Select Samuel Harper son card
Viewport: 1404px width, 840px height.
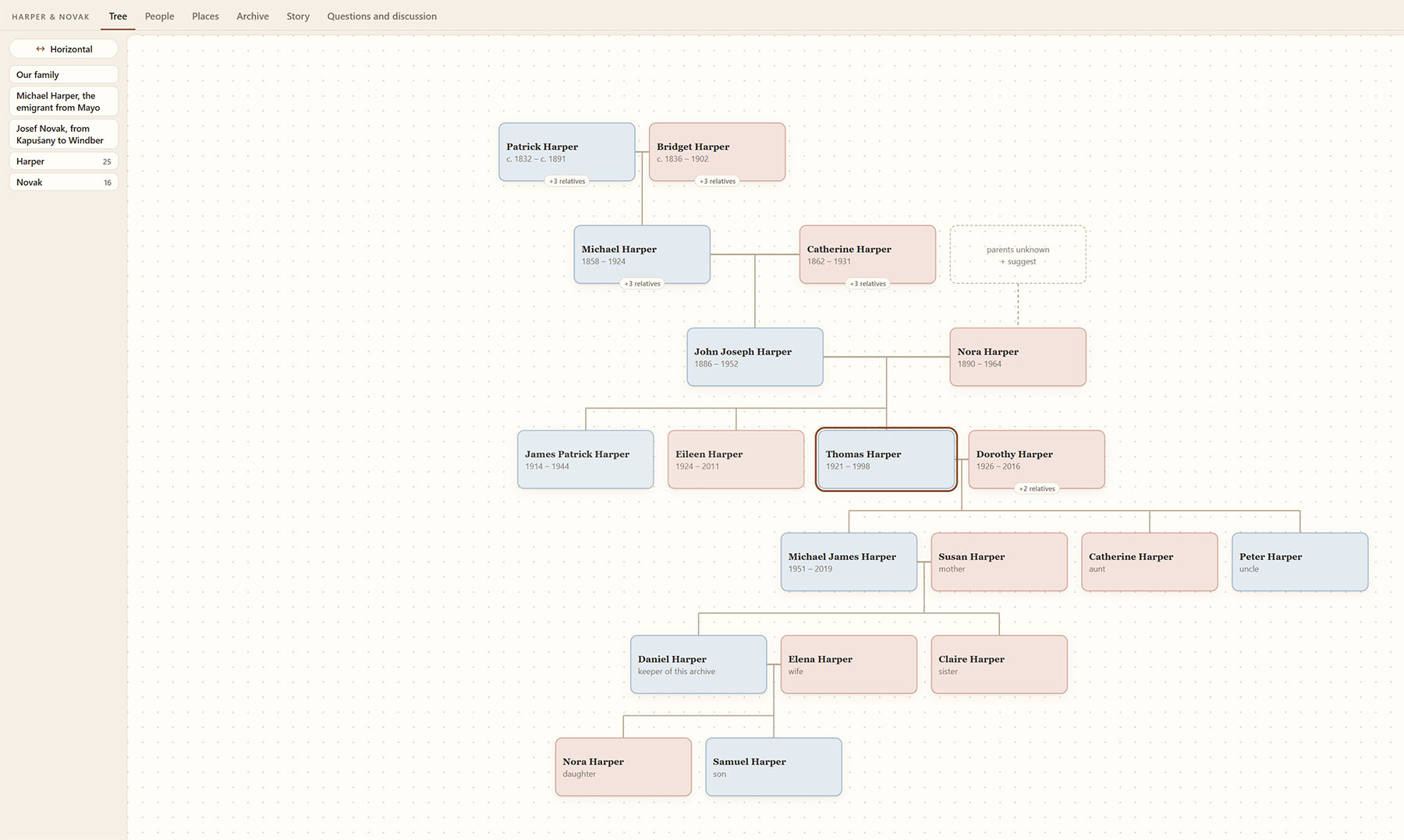(774, 767)
